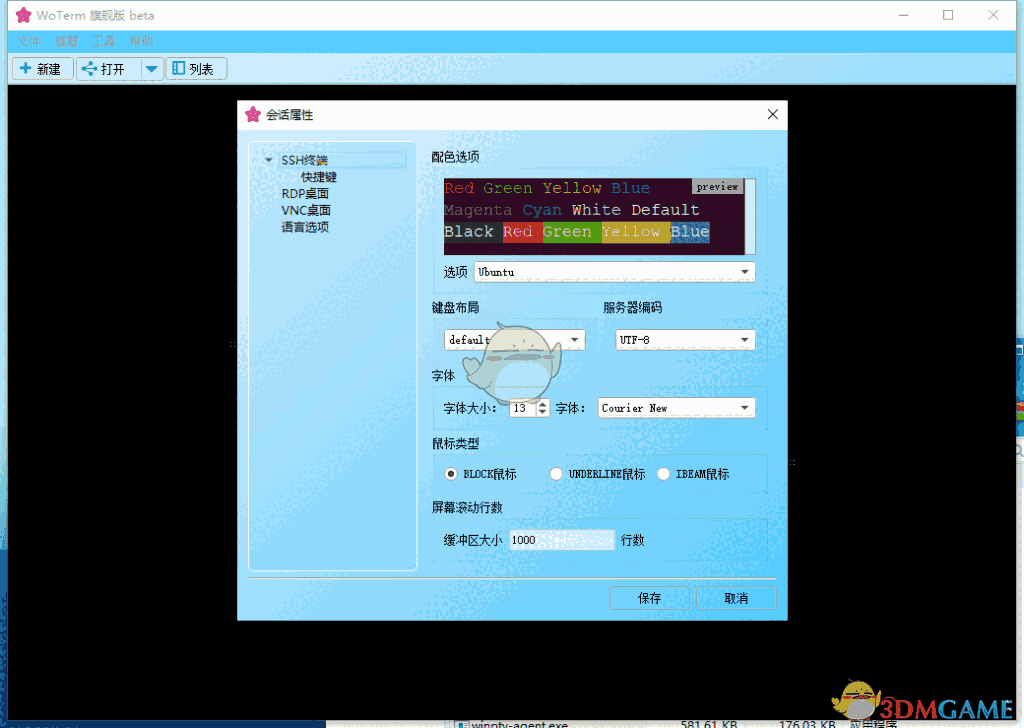Screen dimensions: 1024x728
Task: Select 语言选项 in the settings sidebar
Action: click(305, 227)
